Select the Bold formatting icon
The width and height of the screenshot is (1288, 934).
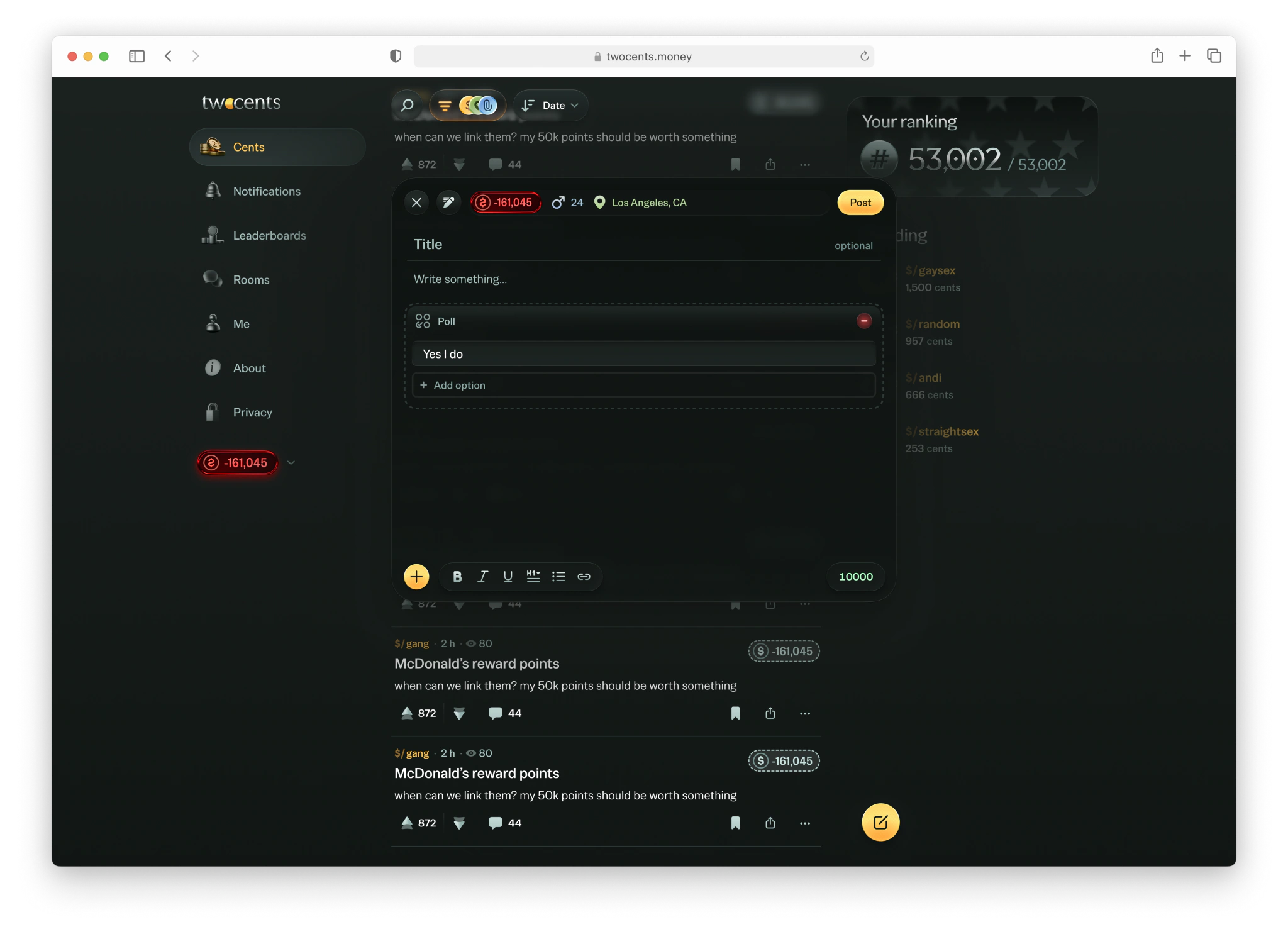coord(457,576)
